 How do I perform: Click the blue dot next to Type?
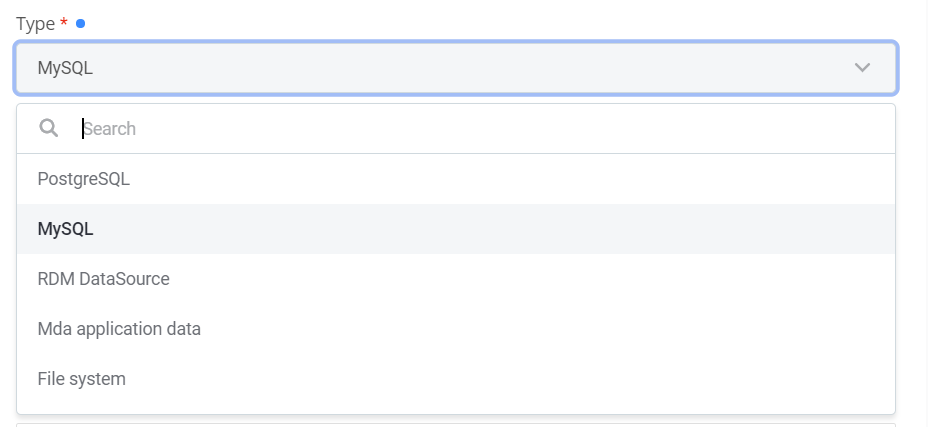pos(81,23)
